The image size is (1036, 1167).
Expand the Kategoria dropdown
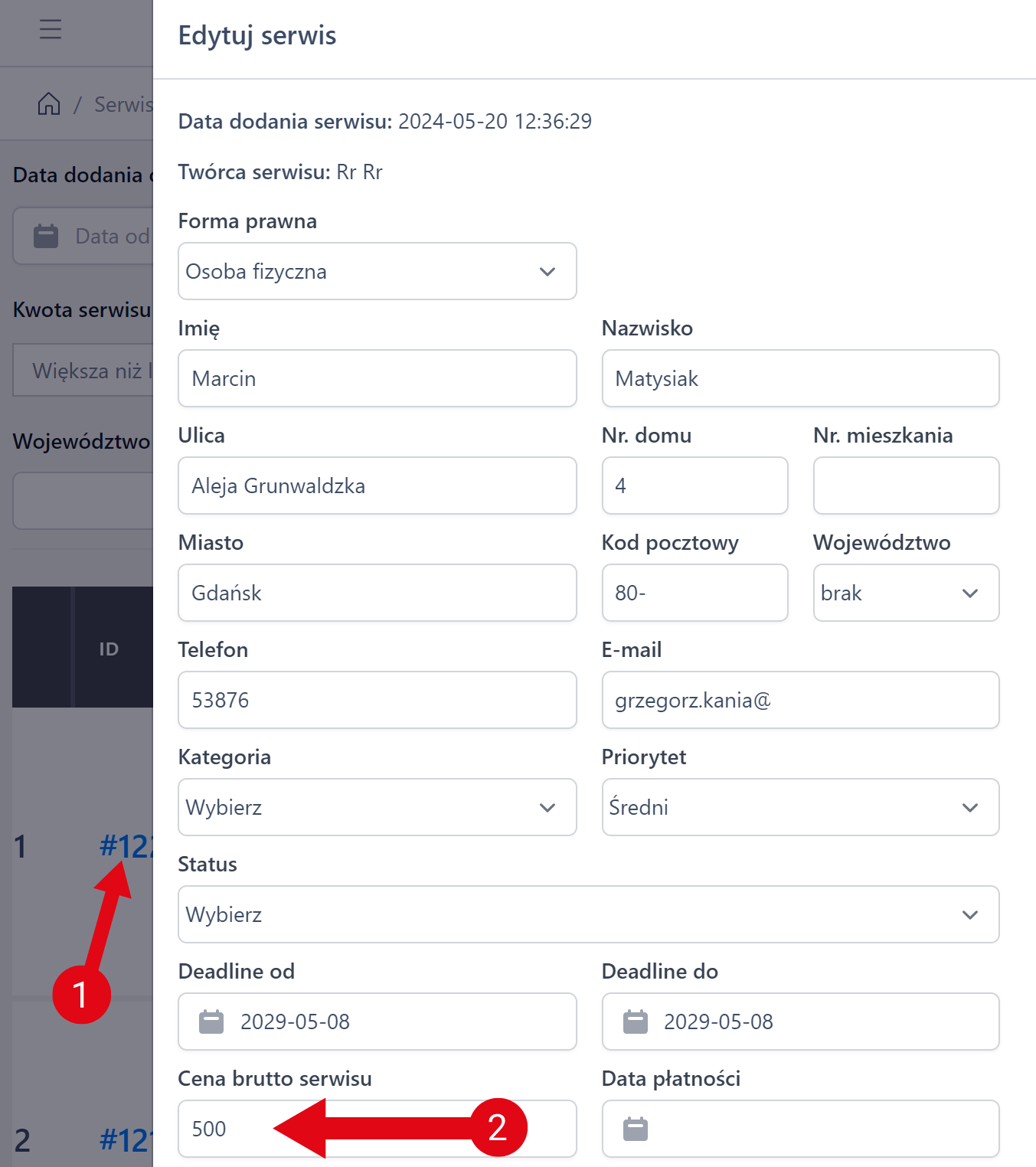[377, 807]
